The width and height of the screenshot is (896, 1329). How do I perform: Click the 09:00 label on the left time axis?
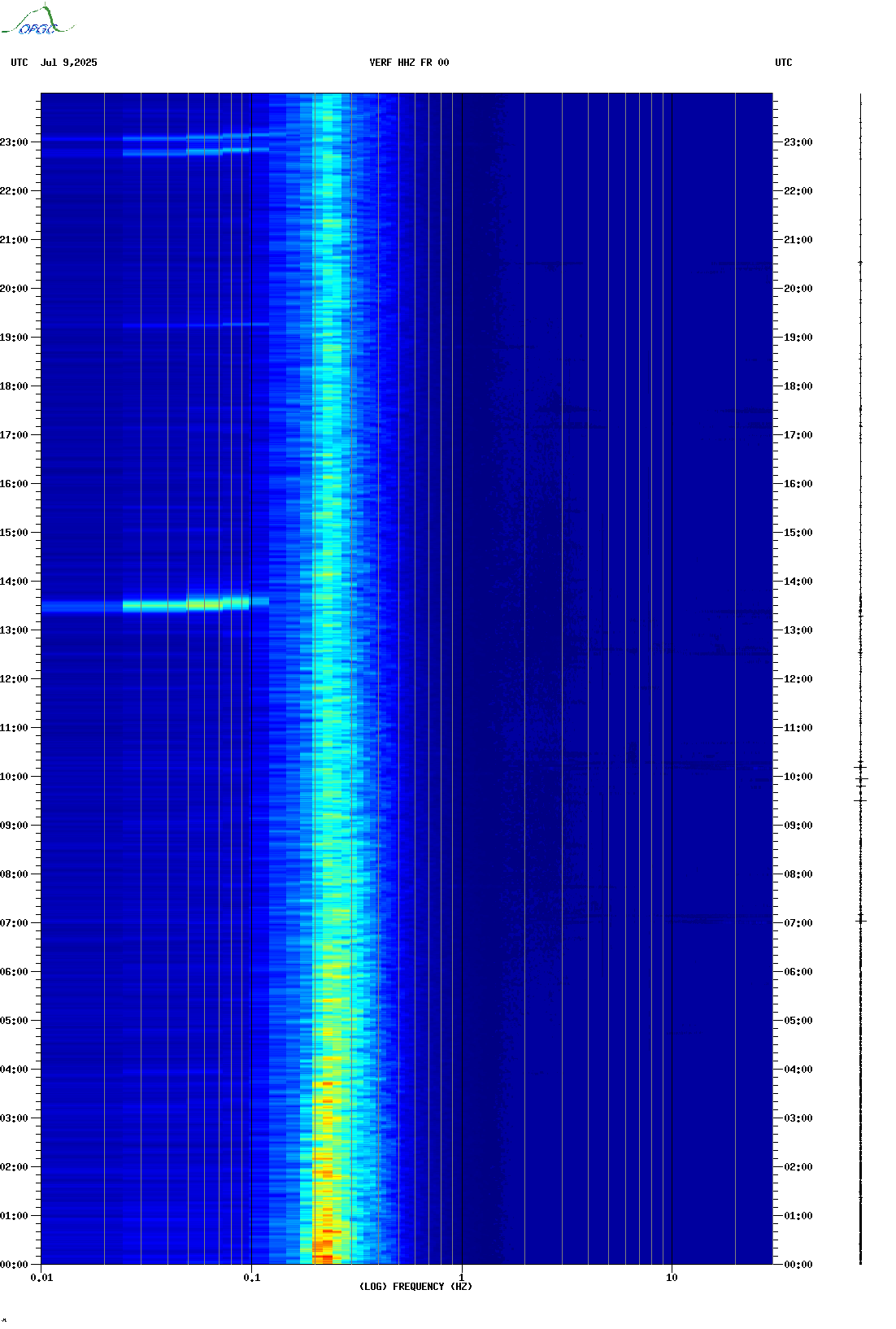point(14,826)
